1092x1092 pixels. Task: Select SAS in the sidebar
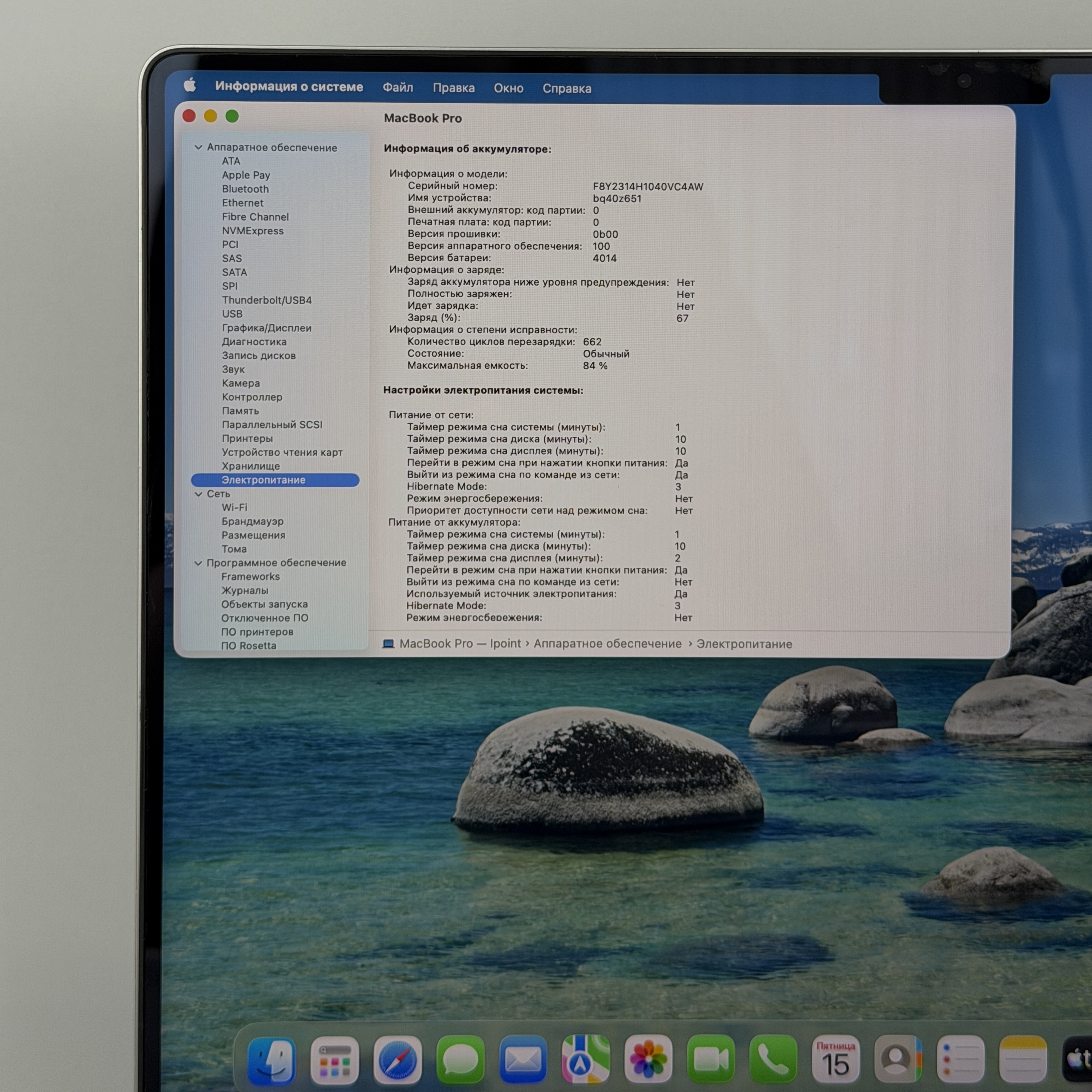pos(232,258)
